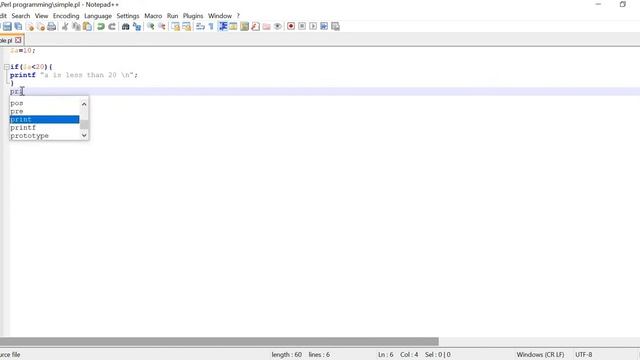Toggle synchronized vertical scrolling icon
640x360 pixels.
(176, 27)
